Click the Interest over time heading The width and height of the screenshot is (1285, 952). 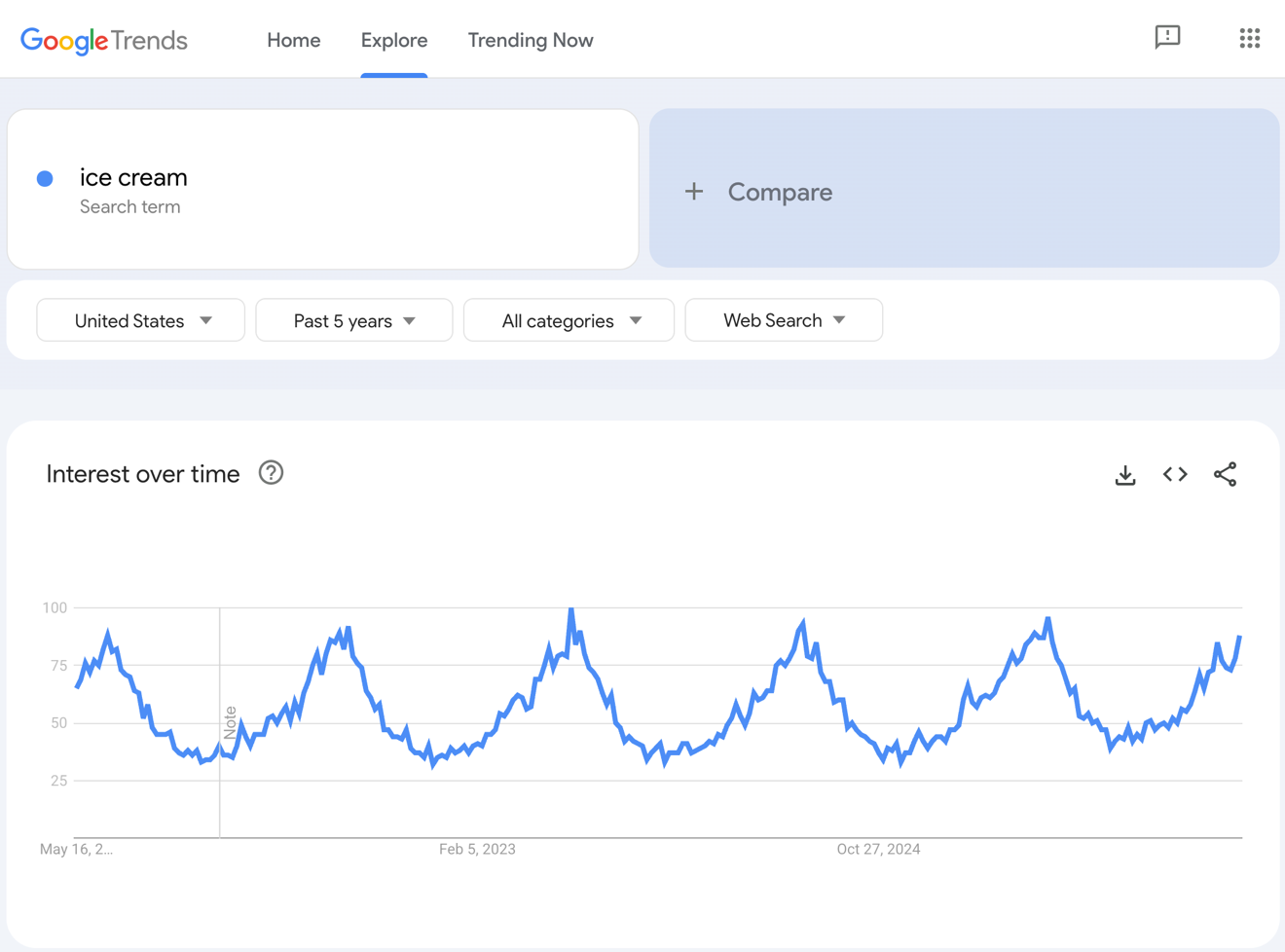point(143,474)
